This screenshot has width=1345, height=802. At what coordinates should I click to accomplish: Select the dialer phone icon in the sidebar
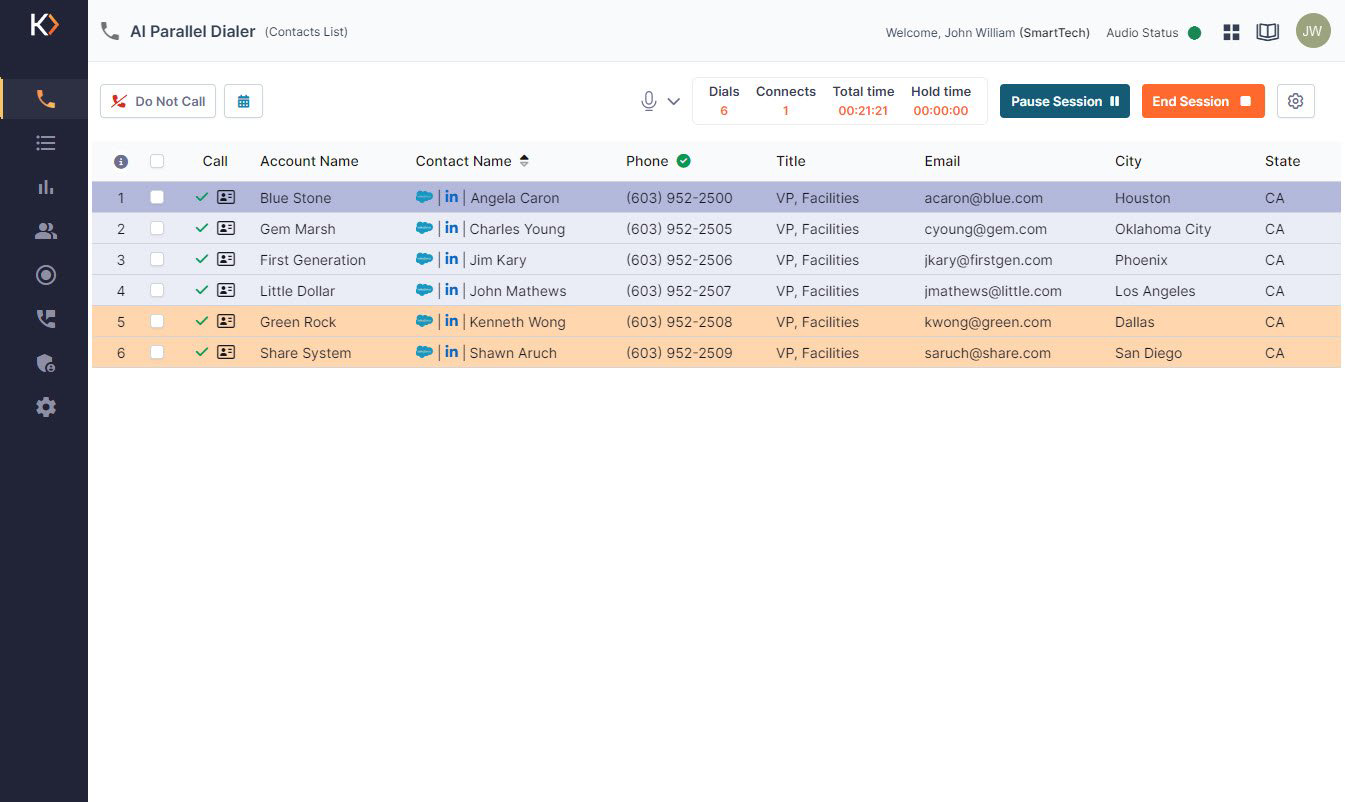45,98
